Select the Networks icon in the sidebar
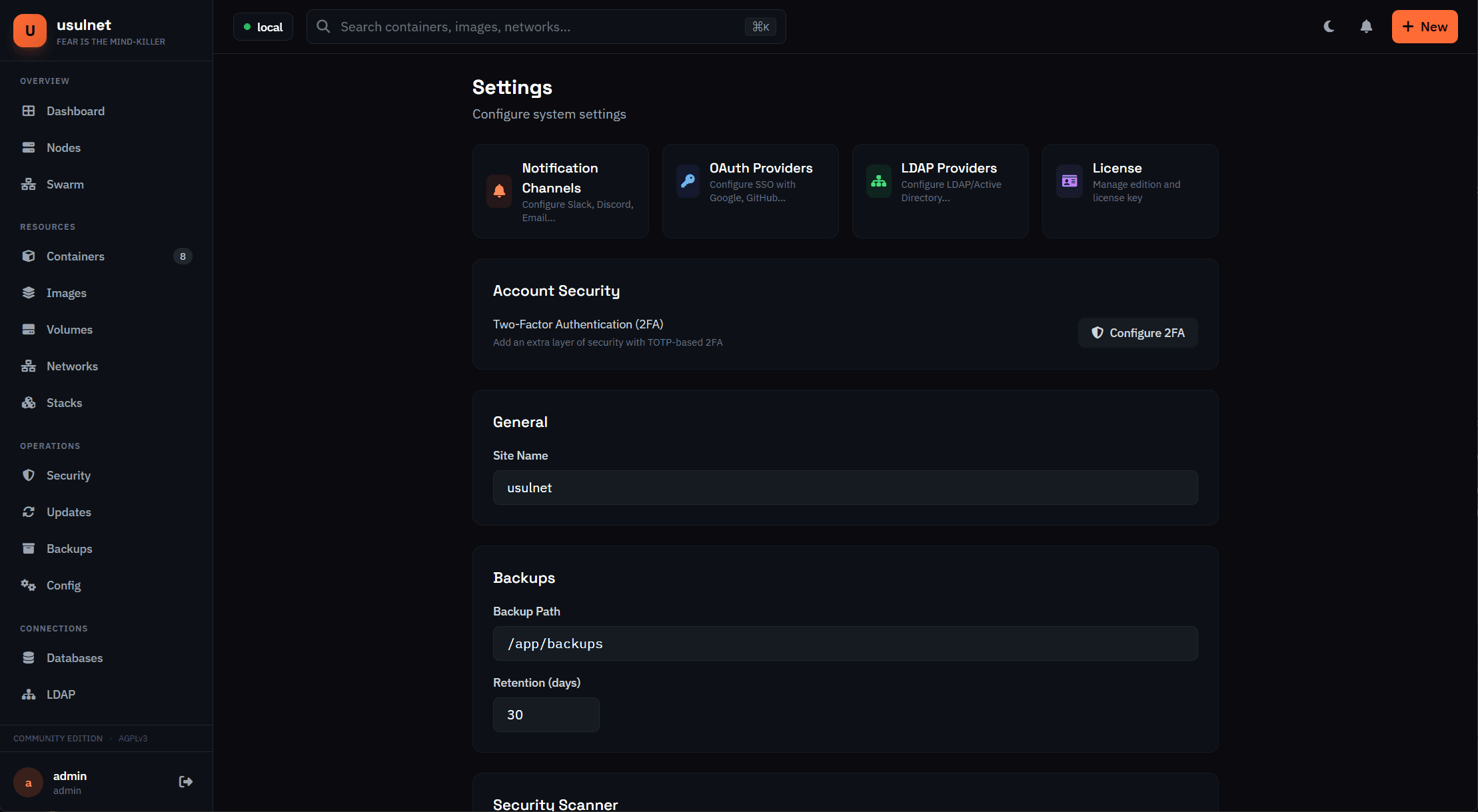 (29, 366)
